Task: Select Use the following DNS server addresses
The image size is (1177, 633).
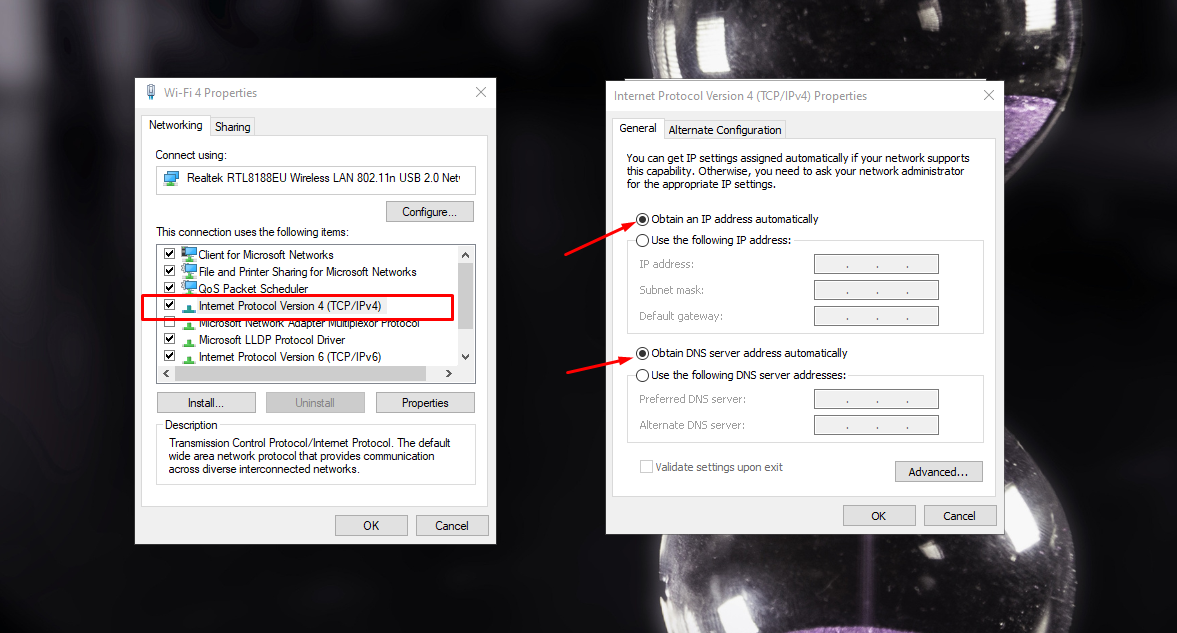Action: coord(643,375)
